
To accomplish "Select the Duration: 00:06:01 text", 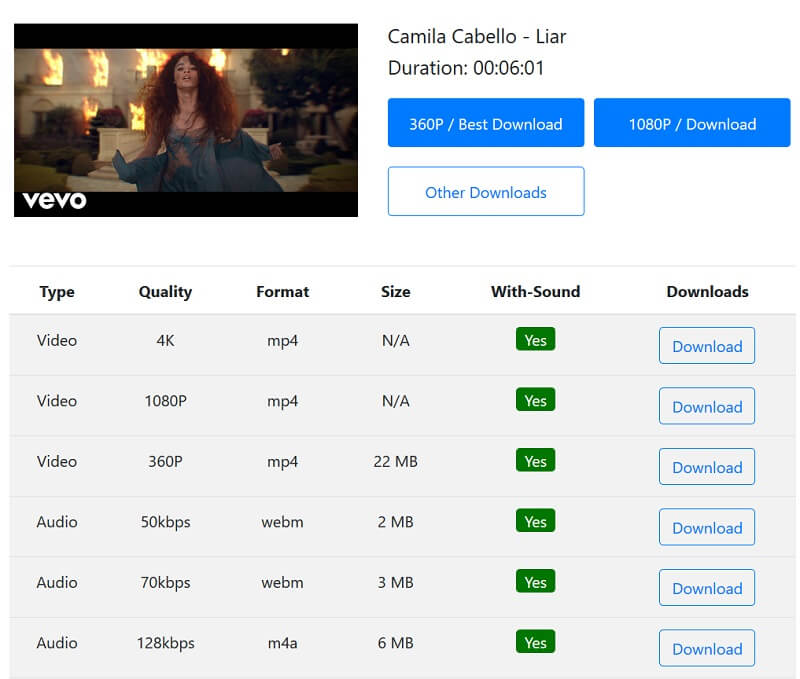I will coord(466,68).
